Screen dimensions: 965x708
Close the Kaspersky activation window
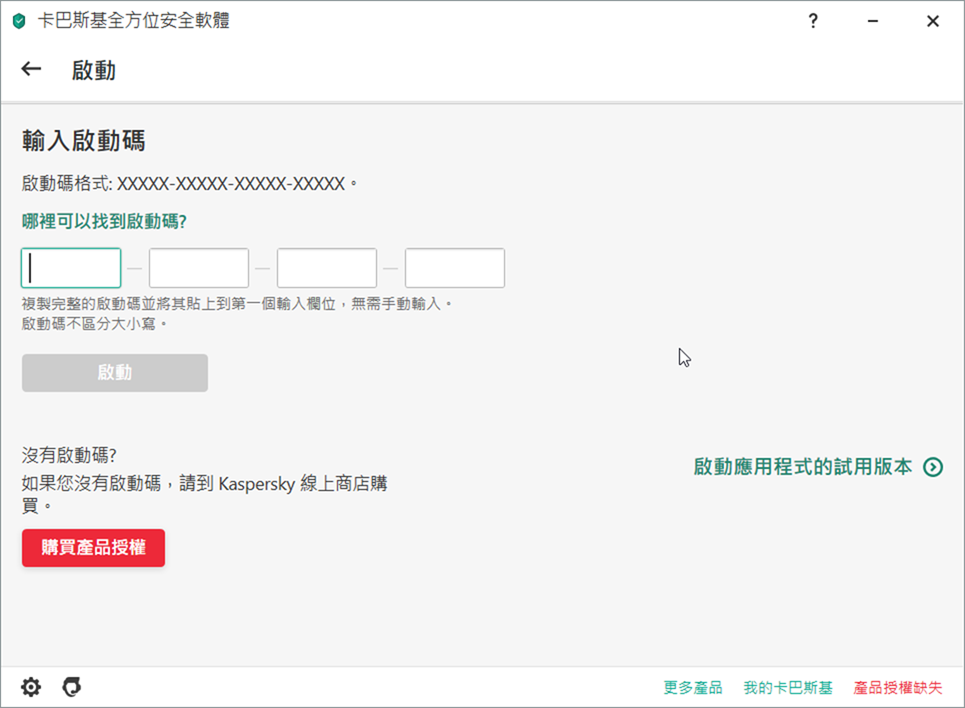pos(932,21)
